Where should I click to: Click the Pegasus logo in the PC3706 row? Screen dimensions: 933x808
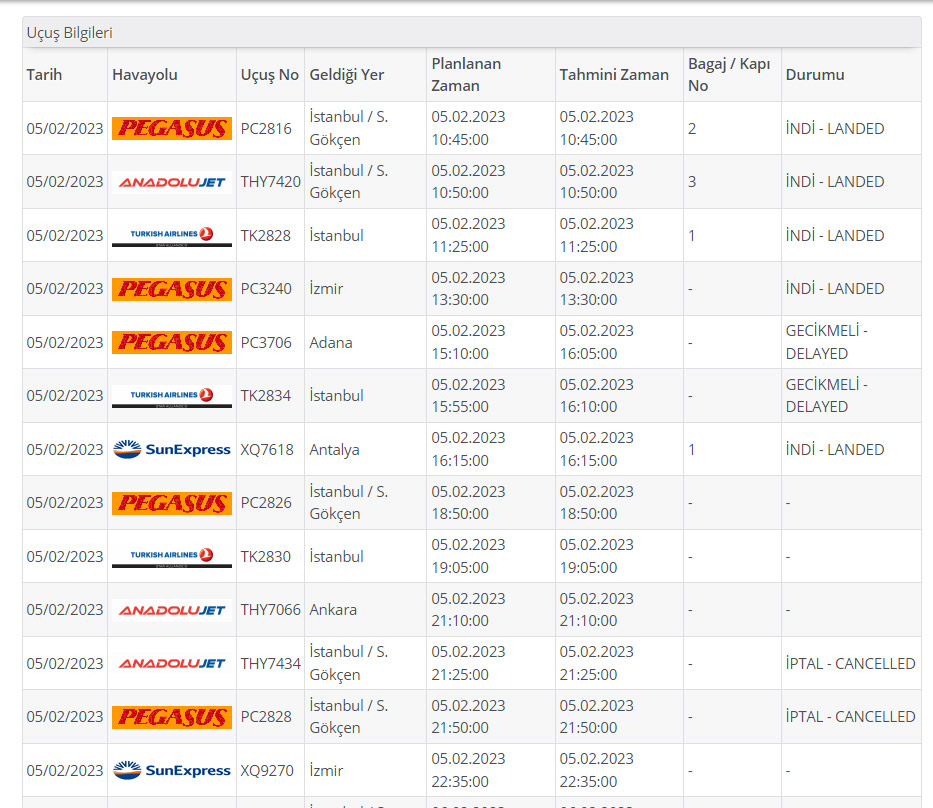[x=172, y=343]
